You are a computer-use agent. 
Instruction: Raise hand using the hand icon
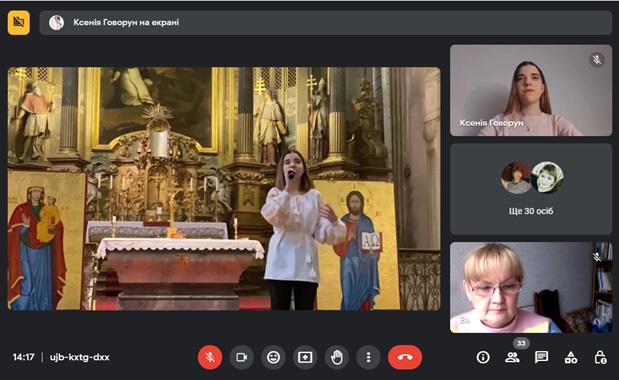(x=337, y=358)
